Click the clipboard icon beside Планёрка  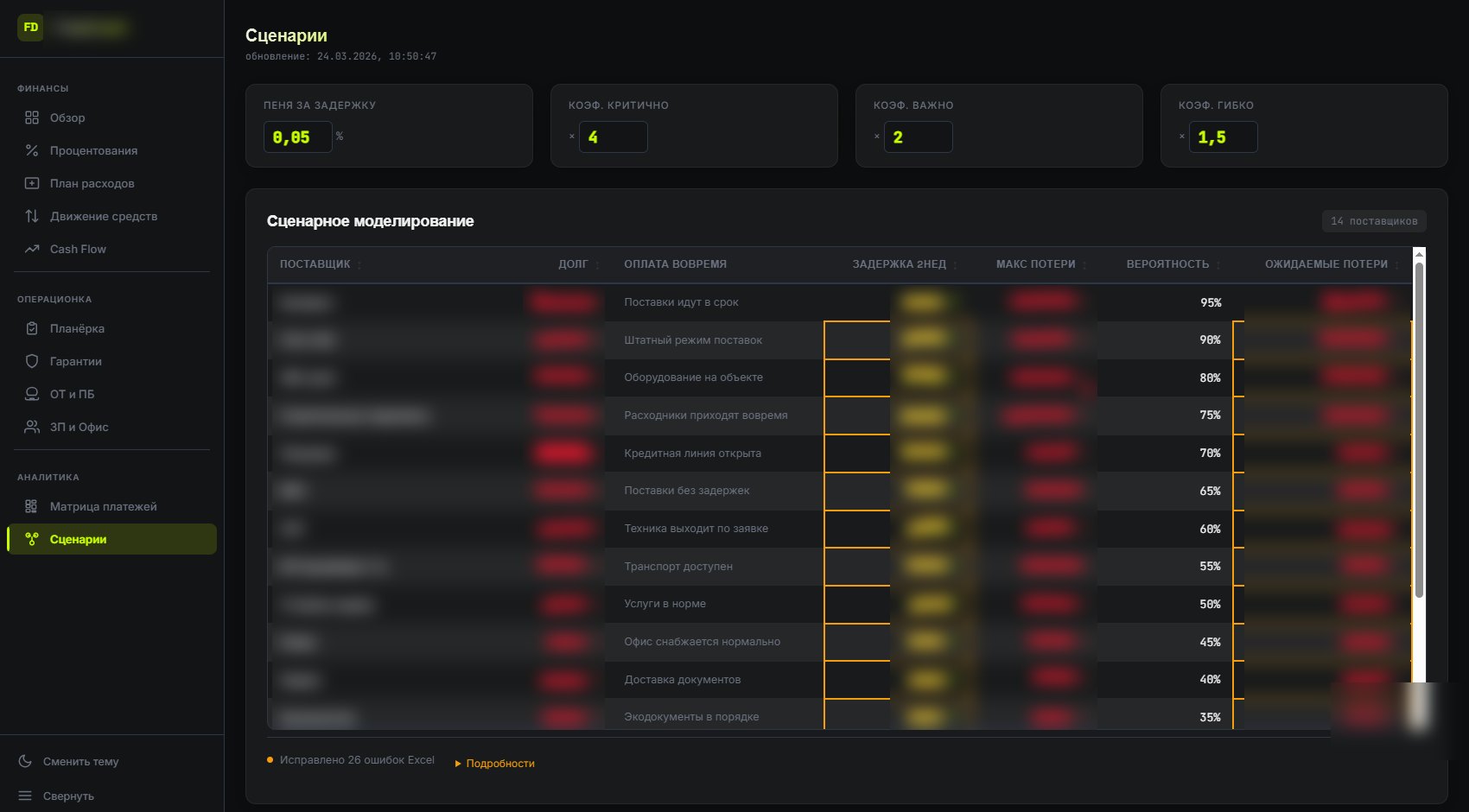coord(32,328)
